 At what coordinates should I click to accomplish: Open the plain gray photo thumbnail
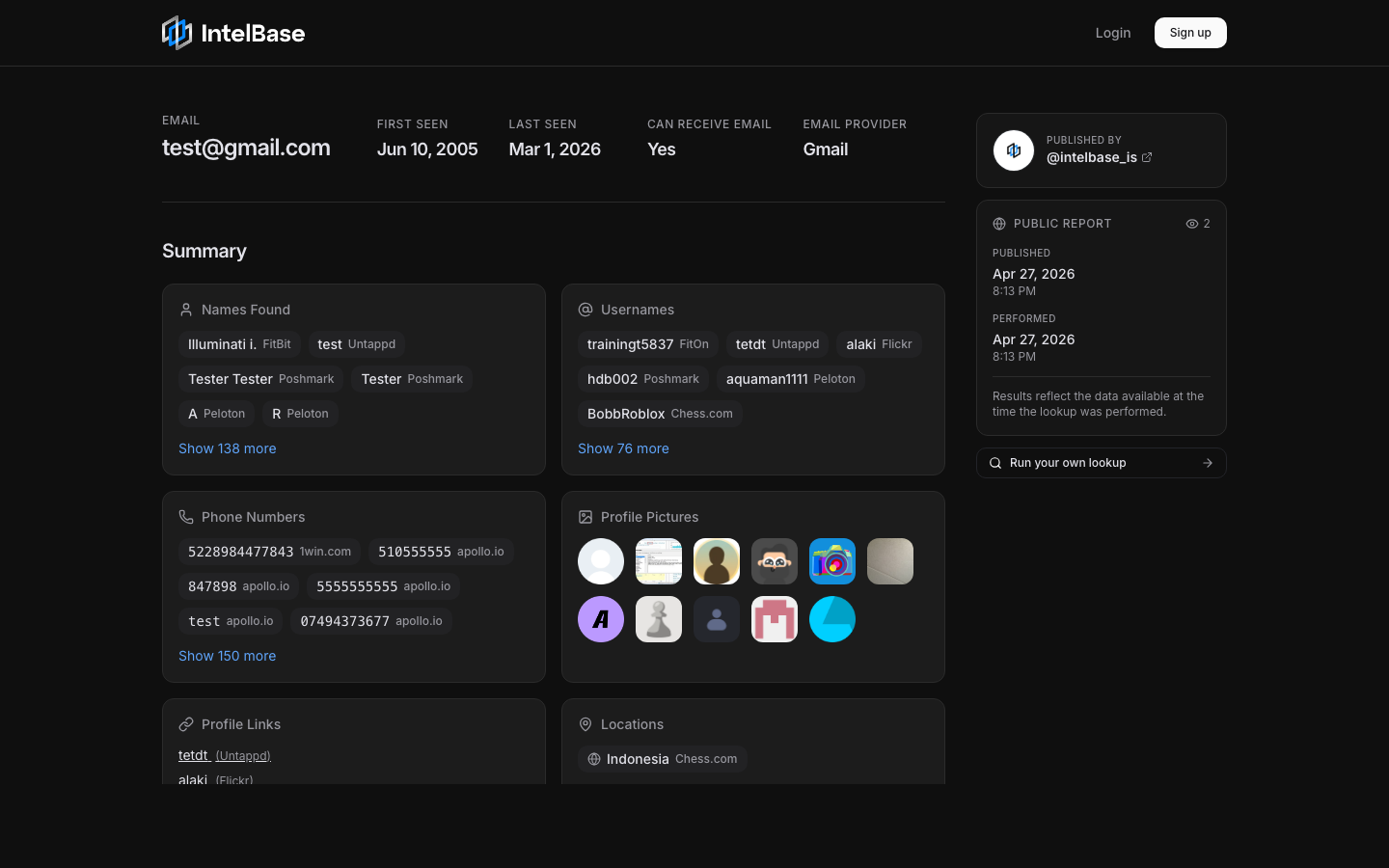point(890,561)
